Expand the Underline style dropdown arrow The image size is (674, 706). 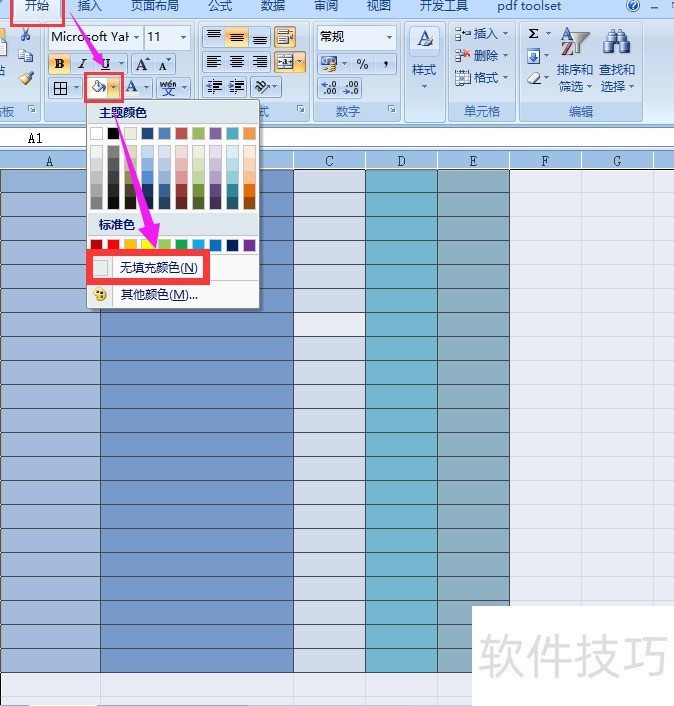121,63
